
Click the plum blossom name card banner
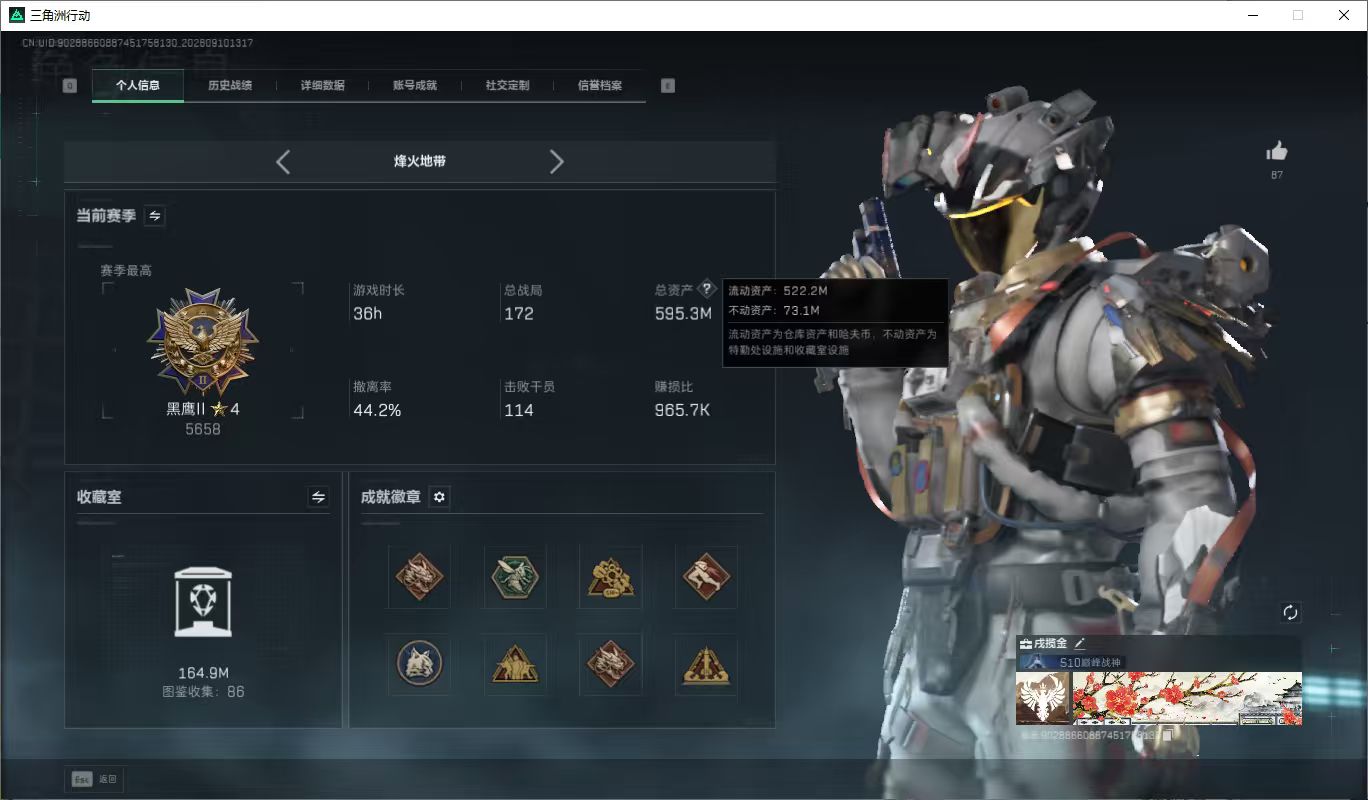tap(1187, 698)
